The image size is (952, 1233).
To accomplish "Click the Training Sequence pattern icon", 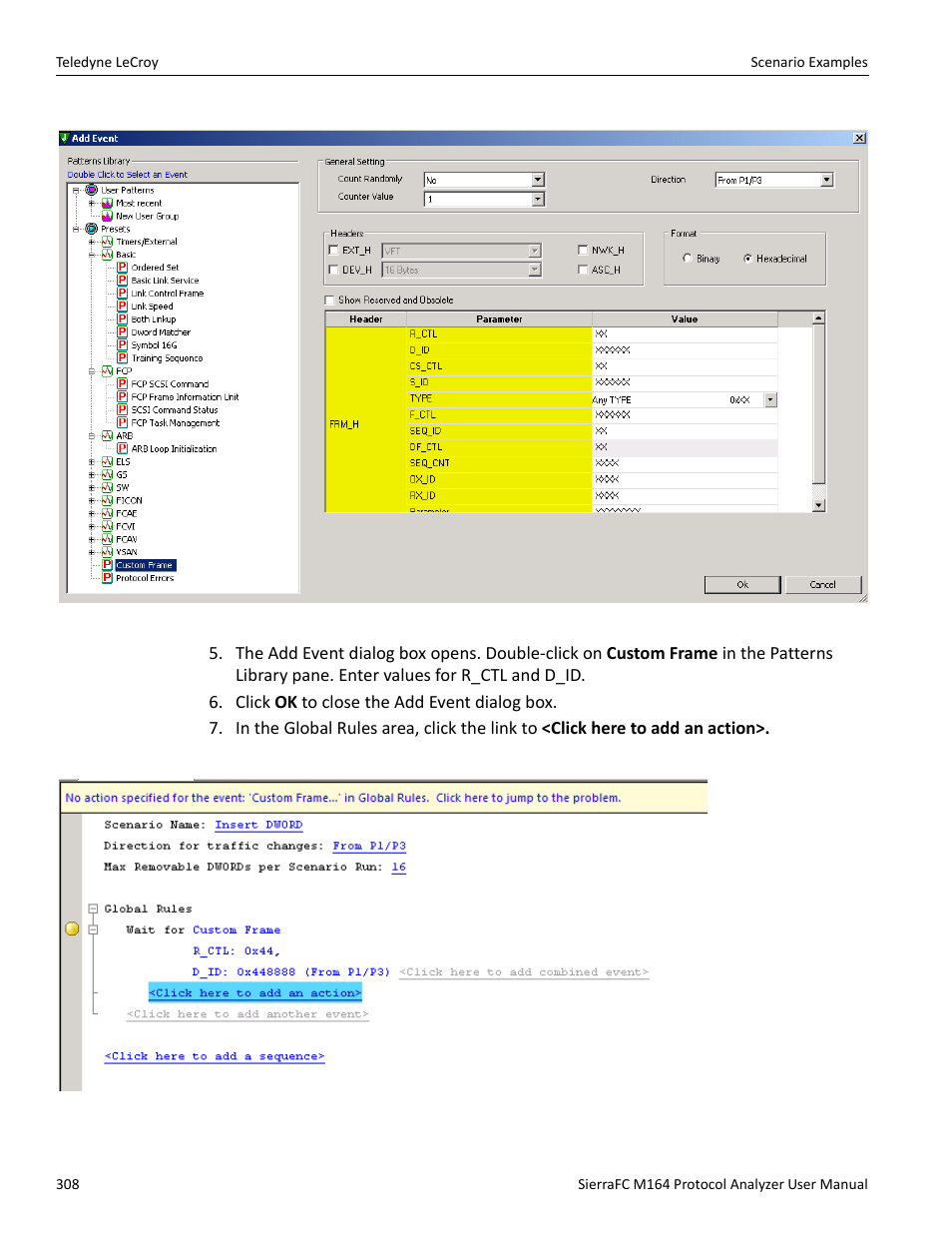I will (x=123, y=358).
